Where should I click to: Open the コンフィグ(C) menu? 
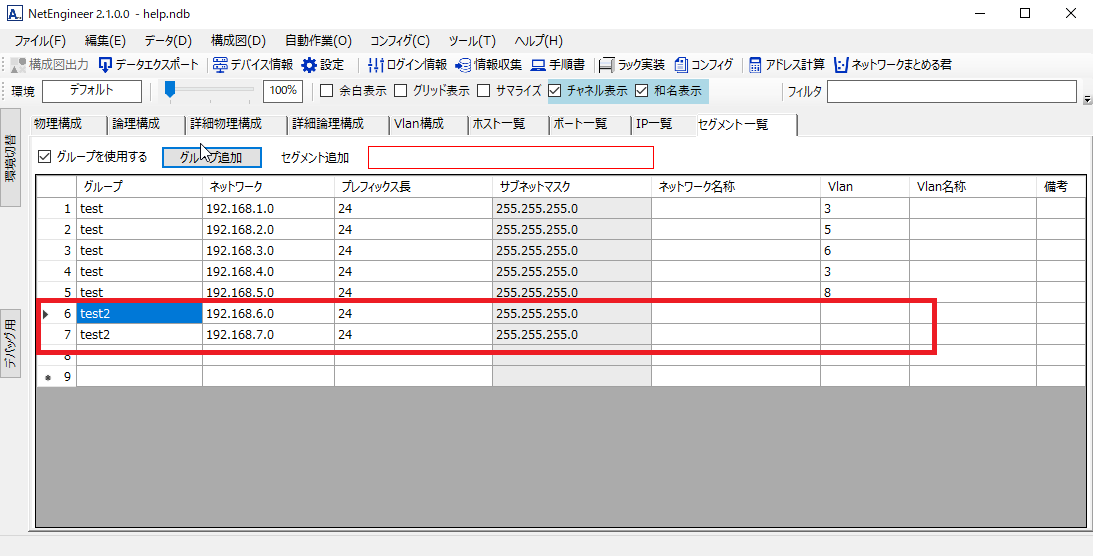pos(399,41)
